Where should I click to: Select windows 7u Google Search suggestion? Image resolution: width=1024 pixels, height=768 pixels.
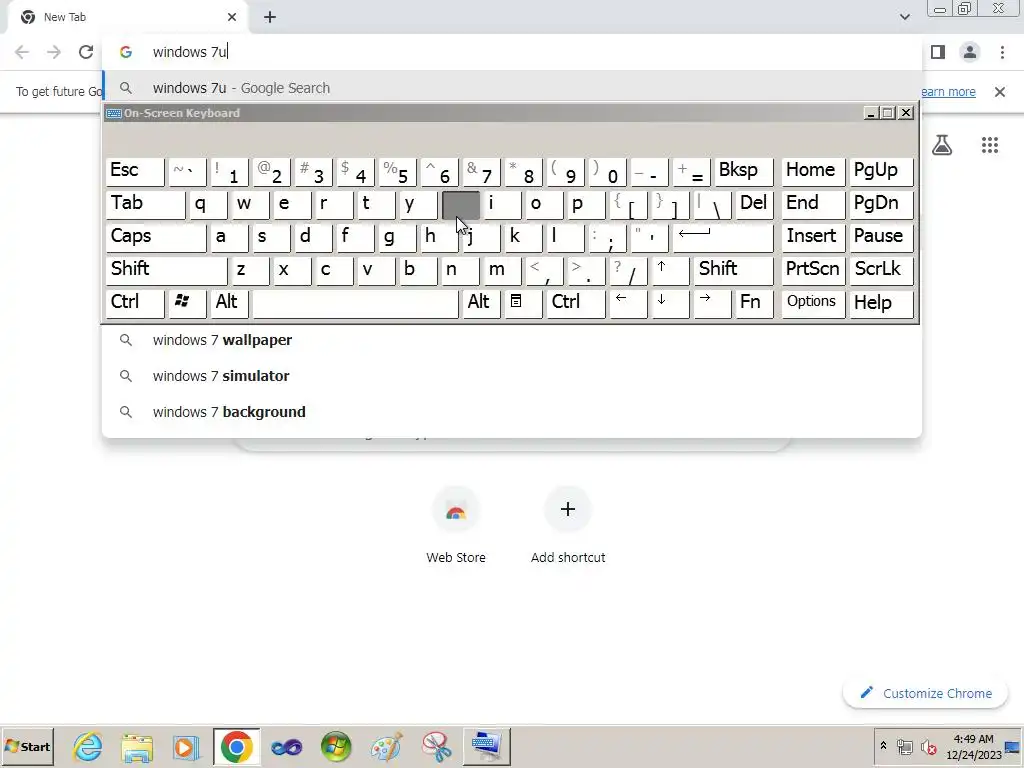point(511,88)
